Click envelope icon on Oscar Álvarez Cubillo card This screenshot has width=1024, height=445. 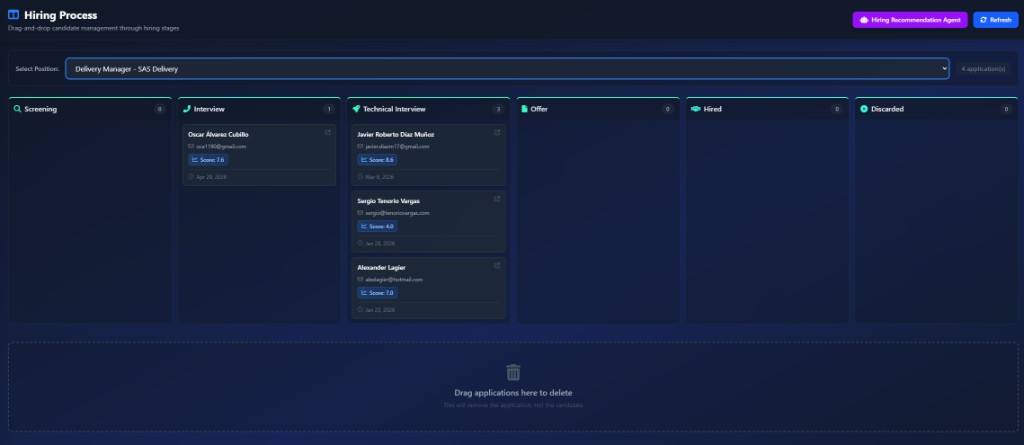click(191, 146)
